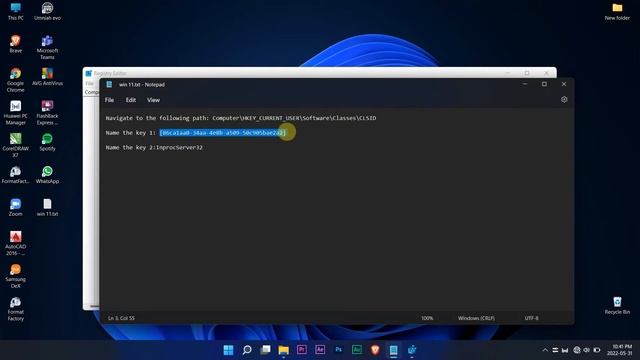Open FlashBack Express desktop icon
The image size is (640, 360).
click(47, 113)
